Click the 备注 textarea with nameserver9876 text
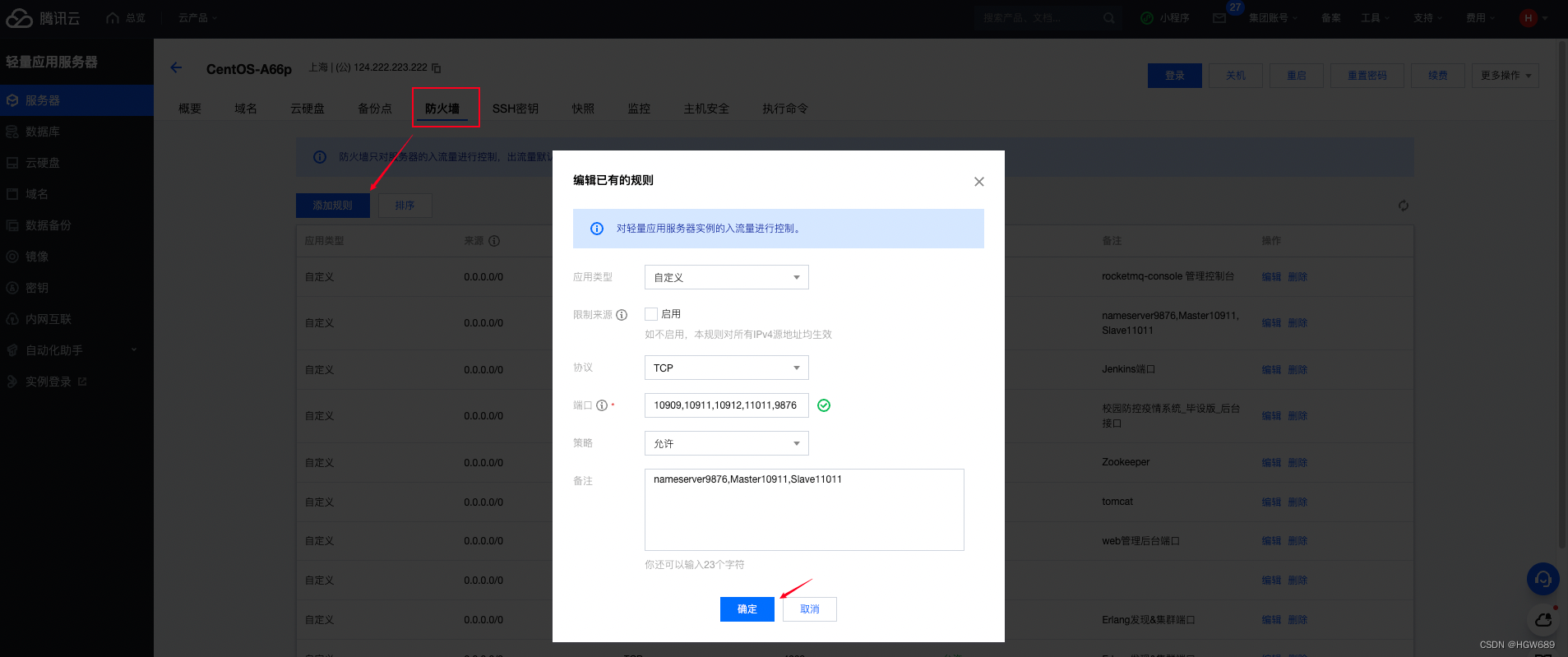Image resolution: width=1568 pixels, height=657 pixels. click(804, 510)
